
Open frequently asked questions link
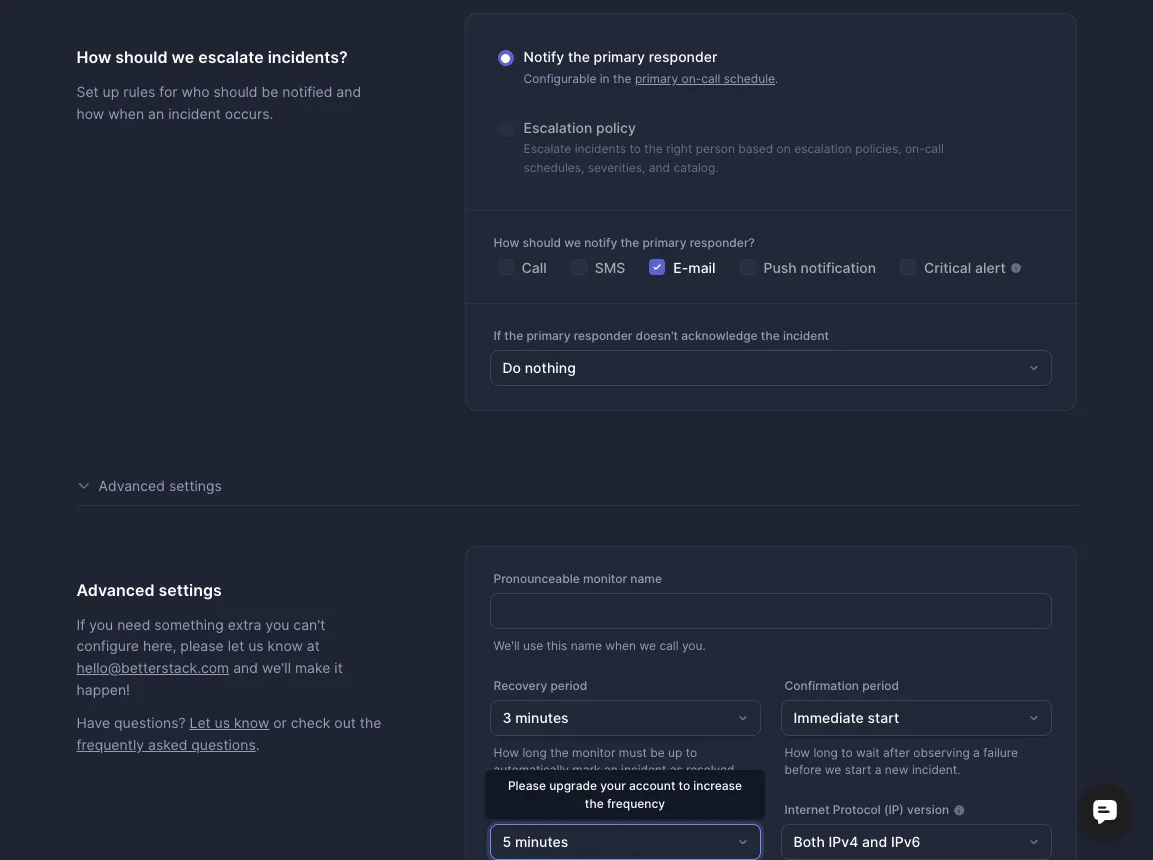[x=166, y=745]
